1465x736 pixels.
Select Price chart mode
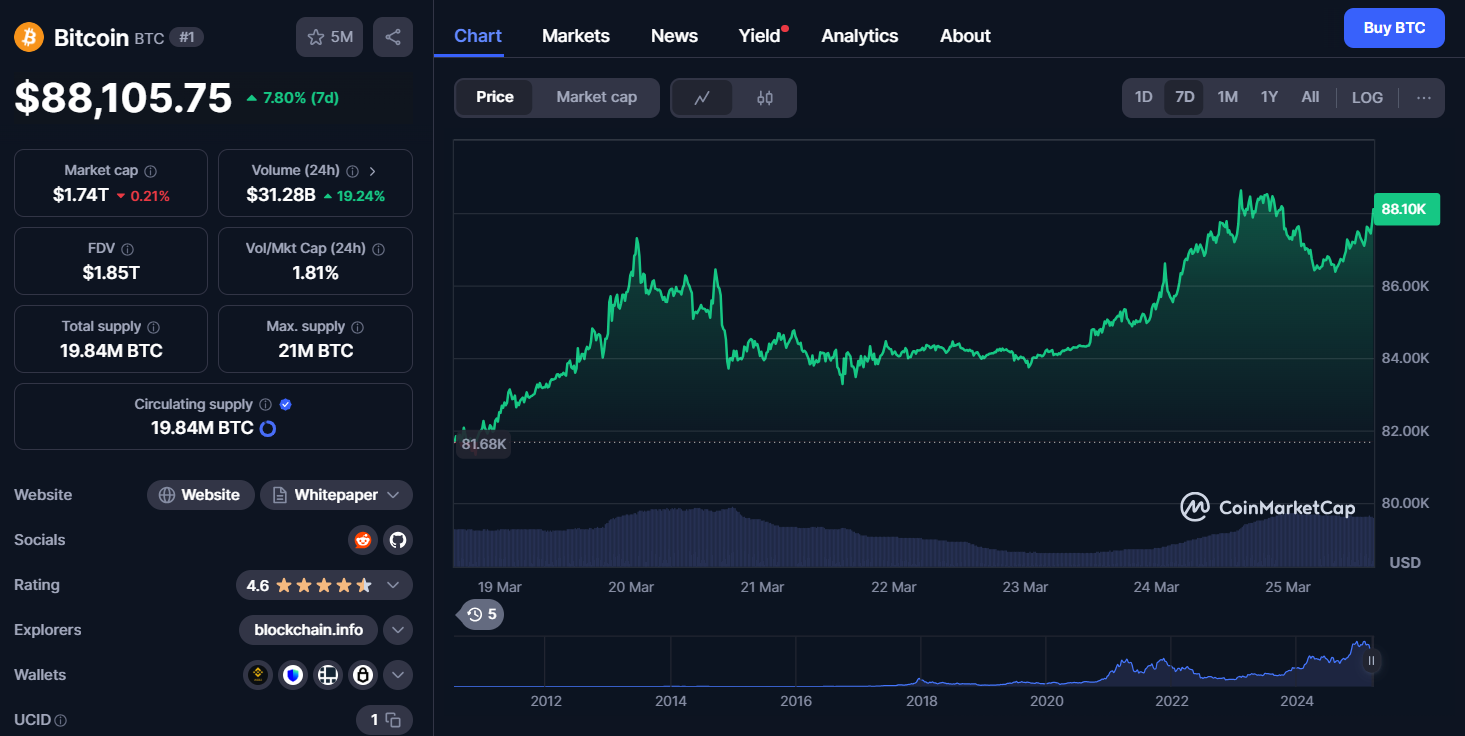pos(495,97)
